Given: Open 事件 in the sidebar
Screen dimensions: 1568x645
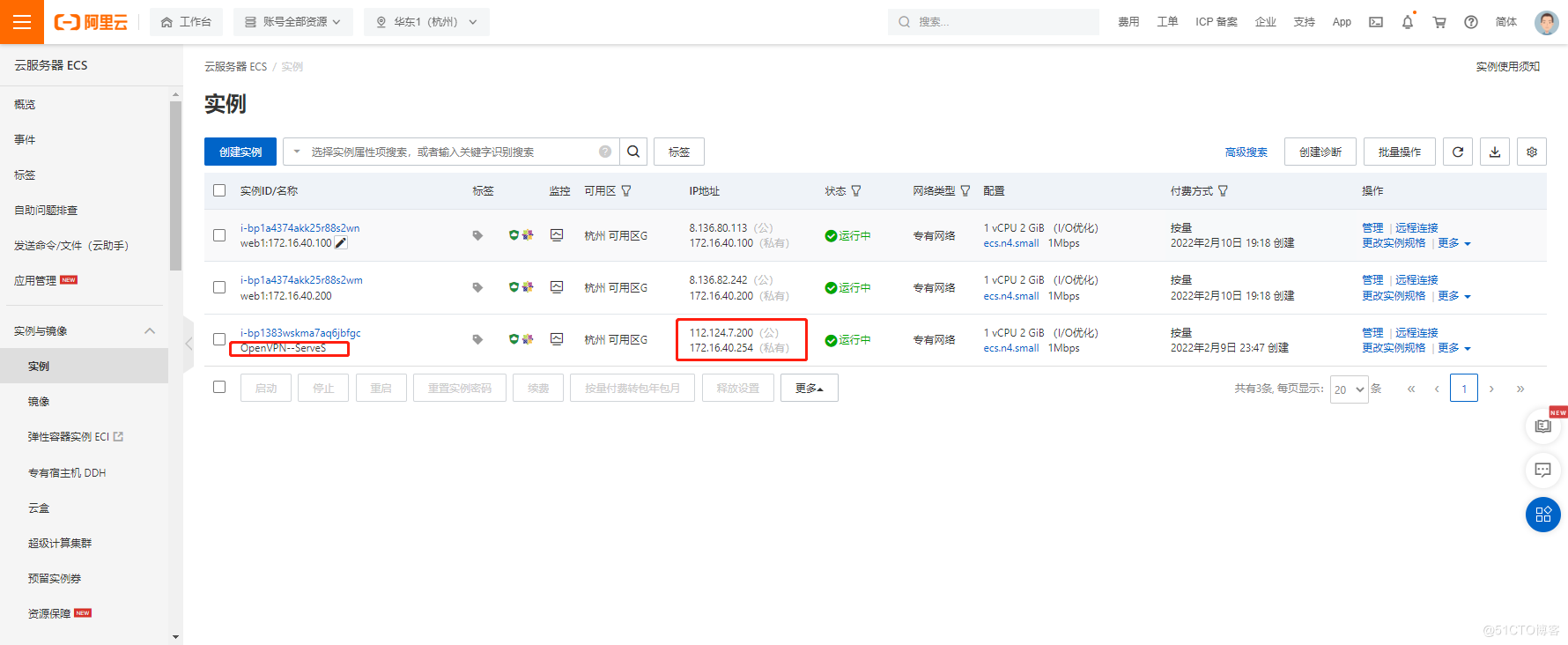Looking at the screenshot, I should coord(25,140).
